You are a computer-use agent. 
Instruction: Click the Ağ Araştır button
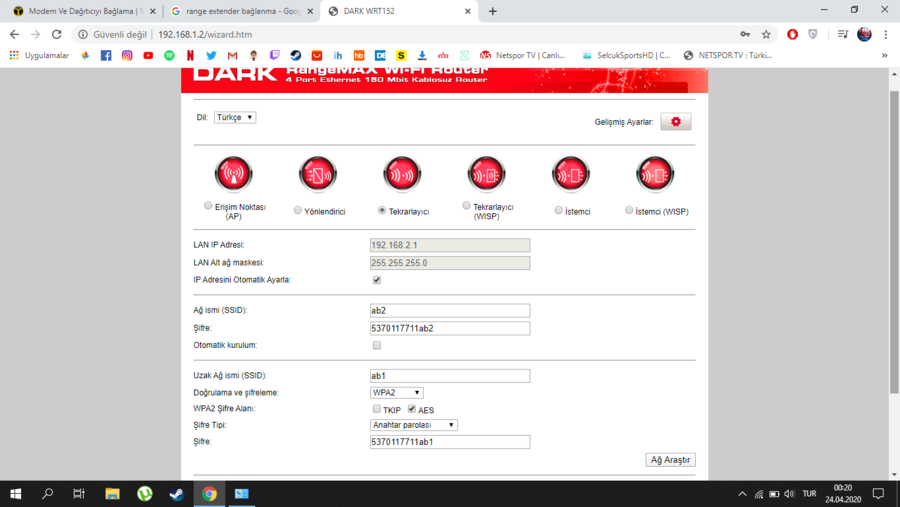670,460
